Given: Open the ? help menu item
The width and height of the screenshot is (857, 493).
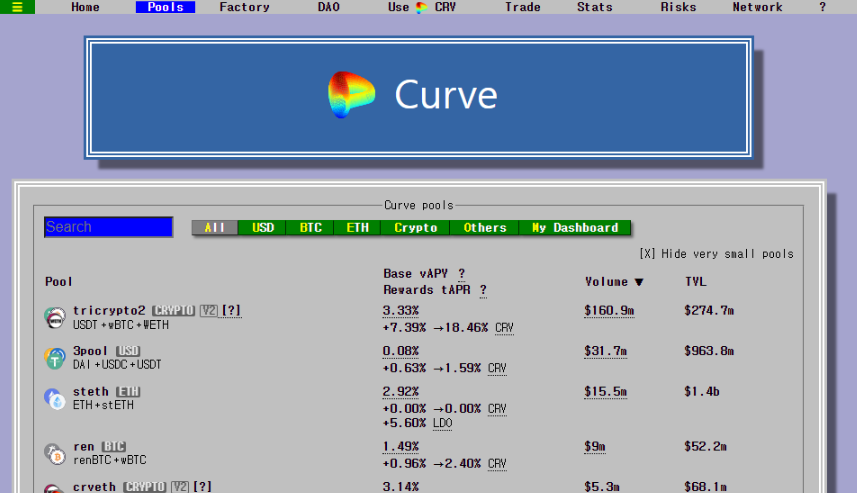Looking at the screenshot, I should (x=823, y=7).
